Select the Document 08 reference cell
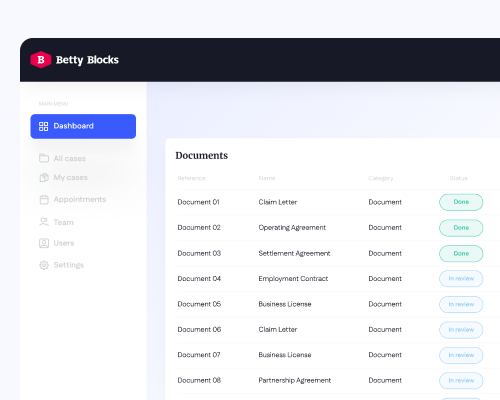This screenshot has height=400, width=500. point(199,380)
